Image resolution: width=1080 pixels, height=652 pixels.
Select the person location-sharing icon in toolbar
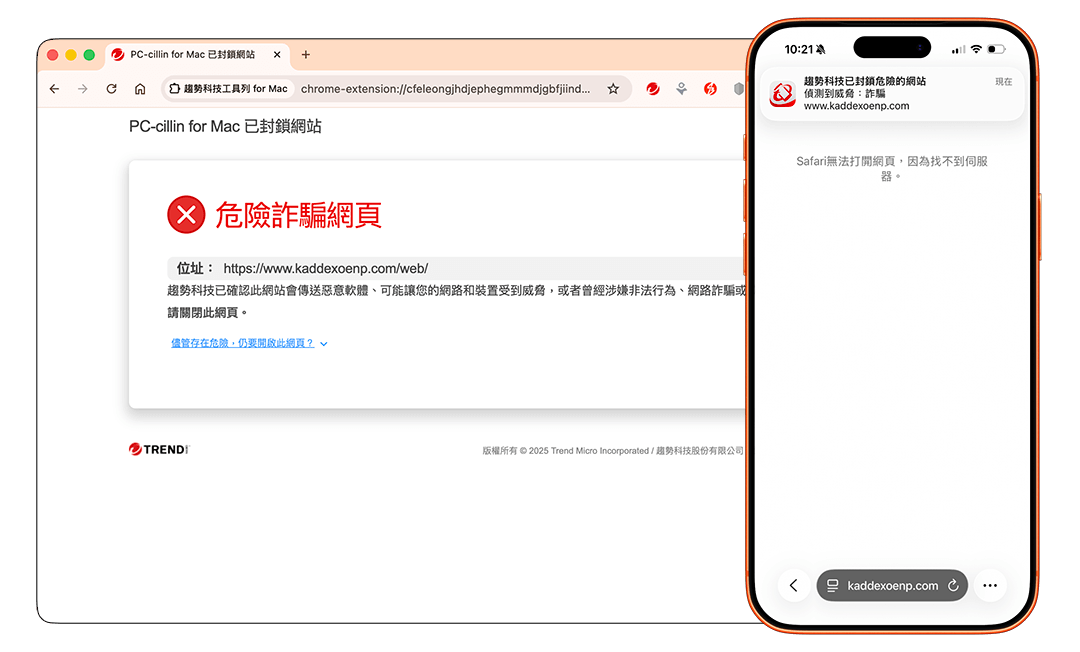tap(681, 89)
